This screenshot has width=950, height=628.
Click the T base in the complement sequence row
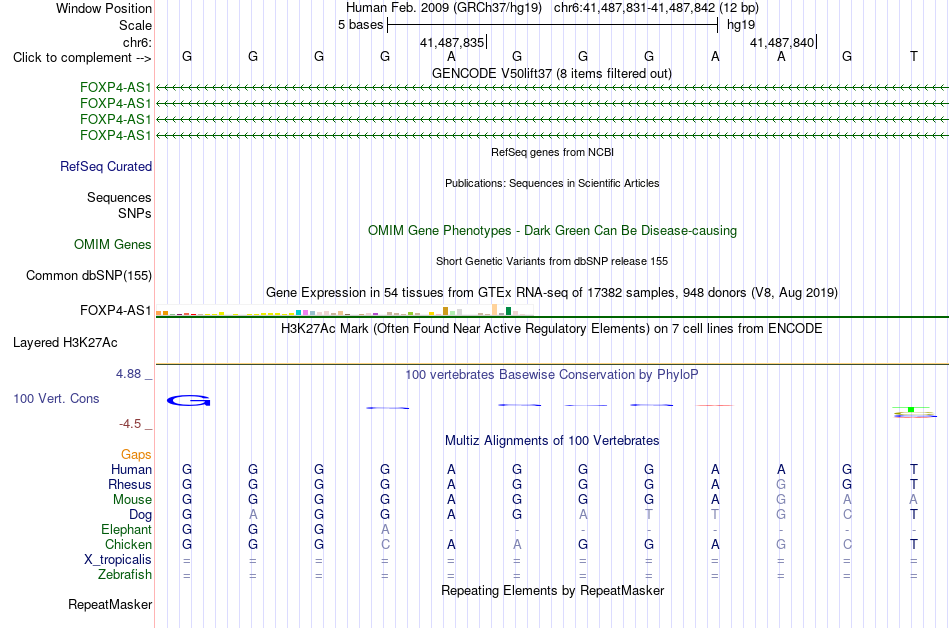[914, 56]
